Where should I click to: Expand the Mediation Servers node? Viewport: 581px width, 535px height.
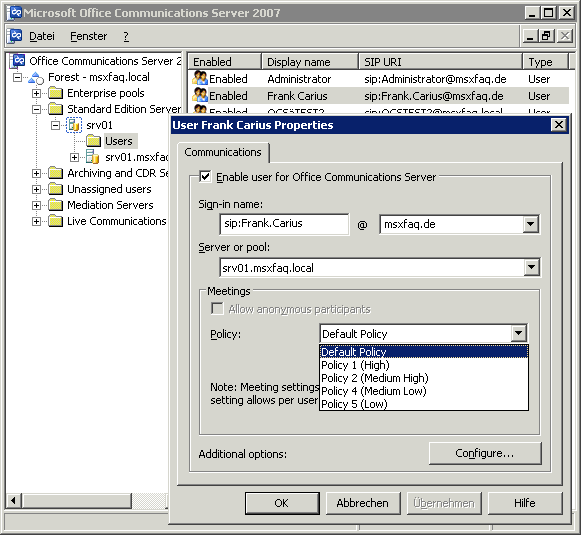tap(36, 205)
